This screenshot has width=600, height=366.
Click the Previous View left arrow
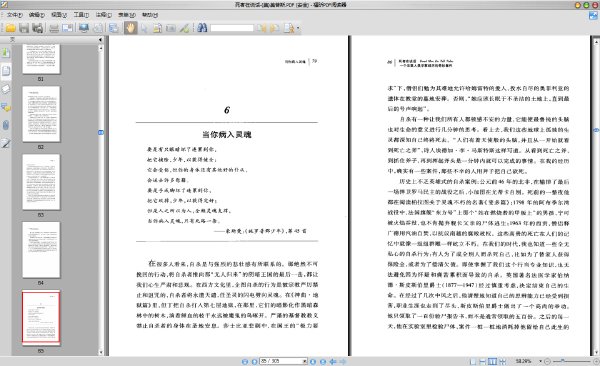coord(333,361)
